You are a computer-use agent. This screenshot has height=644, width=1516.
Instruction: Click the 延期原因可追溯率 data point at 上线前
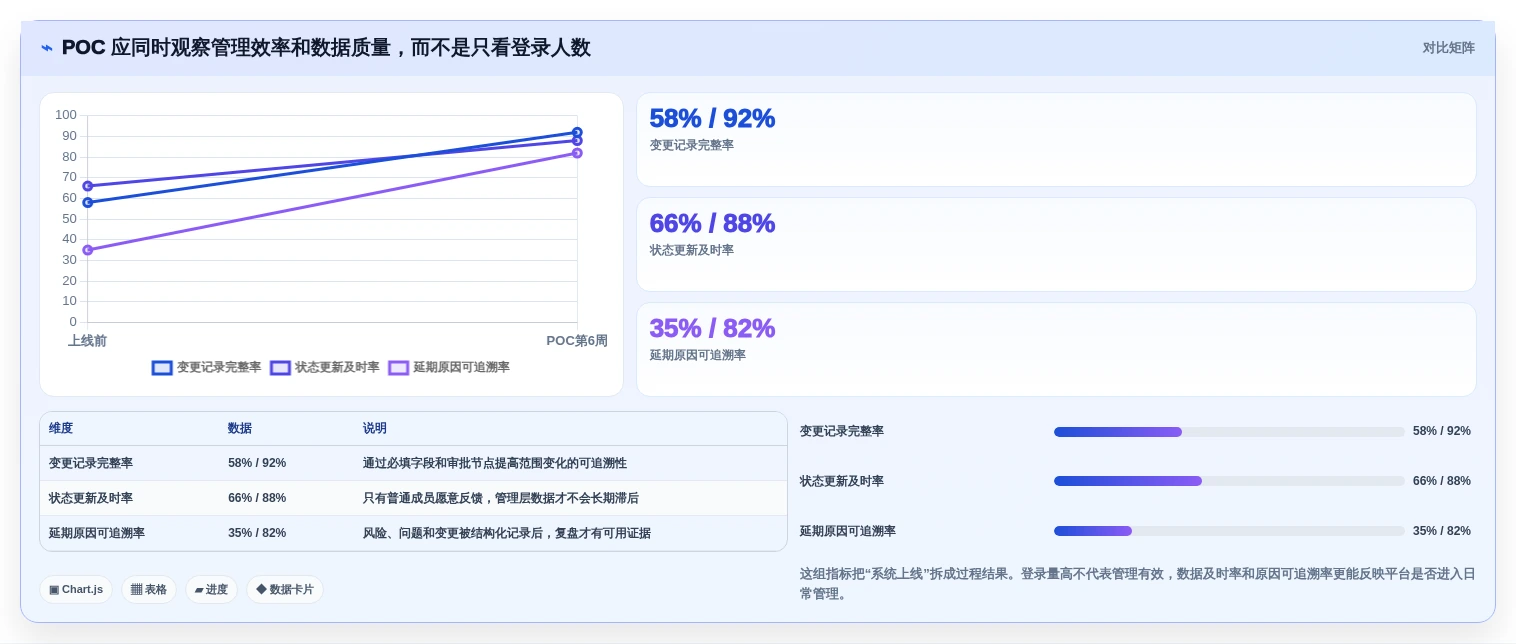pyautogui.click(x=88, y=250)
